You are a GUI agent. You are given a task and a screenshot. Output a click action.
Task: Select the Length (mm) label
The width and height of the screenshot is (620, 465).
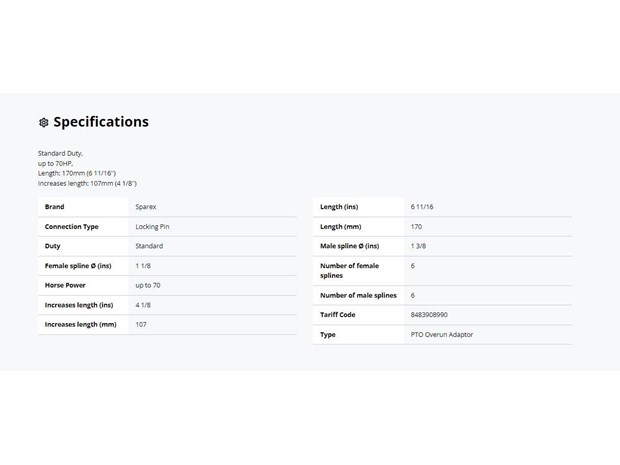[340, 227]
